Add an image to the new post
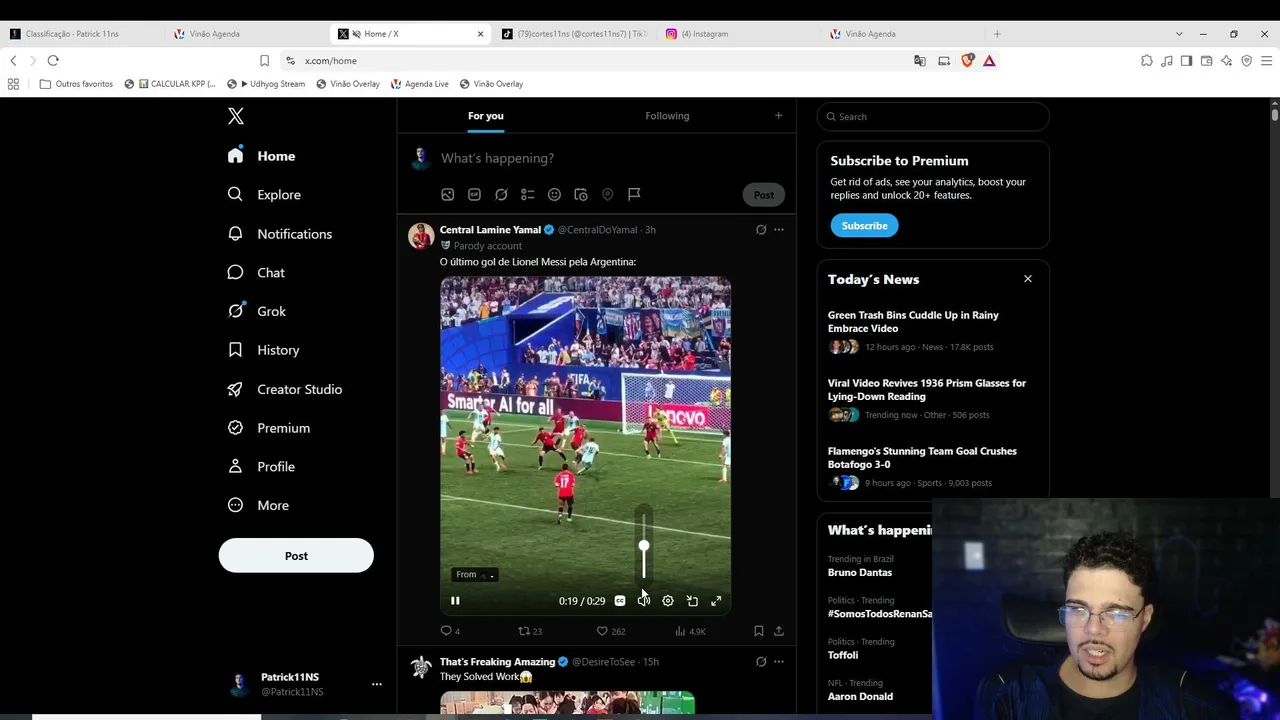1280x720 pixels. [448, 194]
